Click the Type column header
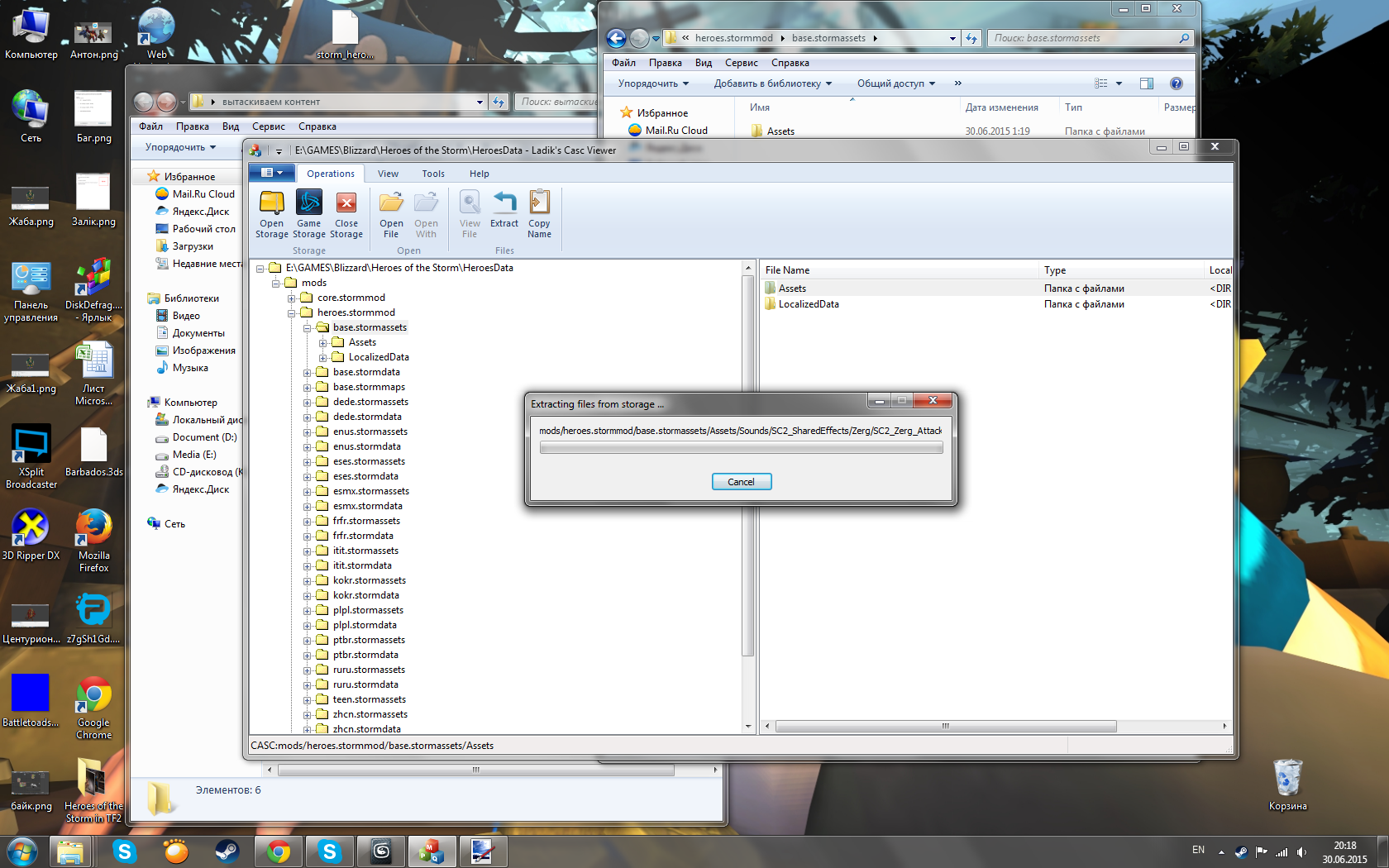The width and height of the screenshot is (1389, 868). (x=1122, y=270)
